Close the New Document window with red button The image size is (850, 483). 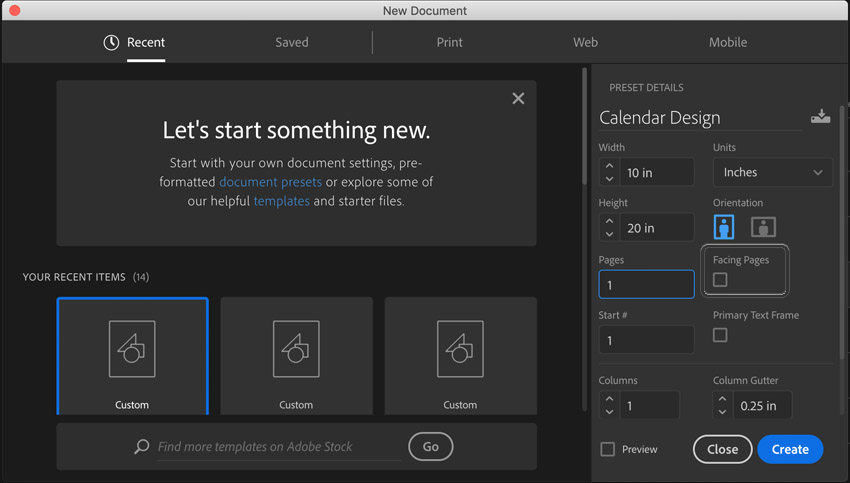pos(15,10)
